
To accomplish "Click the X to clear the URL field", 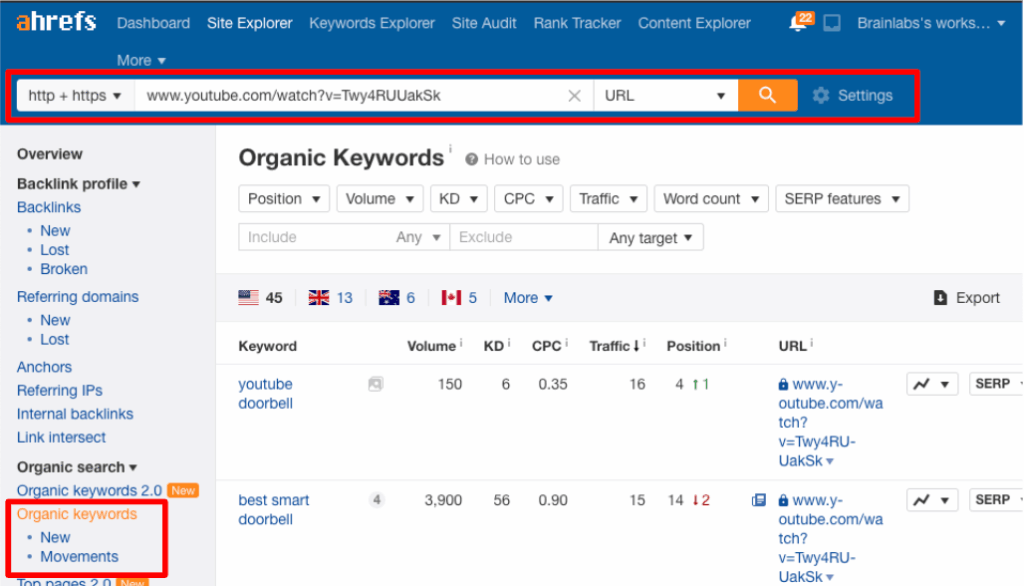I will [575, 94].
